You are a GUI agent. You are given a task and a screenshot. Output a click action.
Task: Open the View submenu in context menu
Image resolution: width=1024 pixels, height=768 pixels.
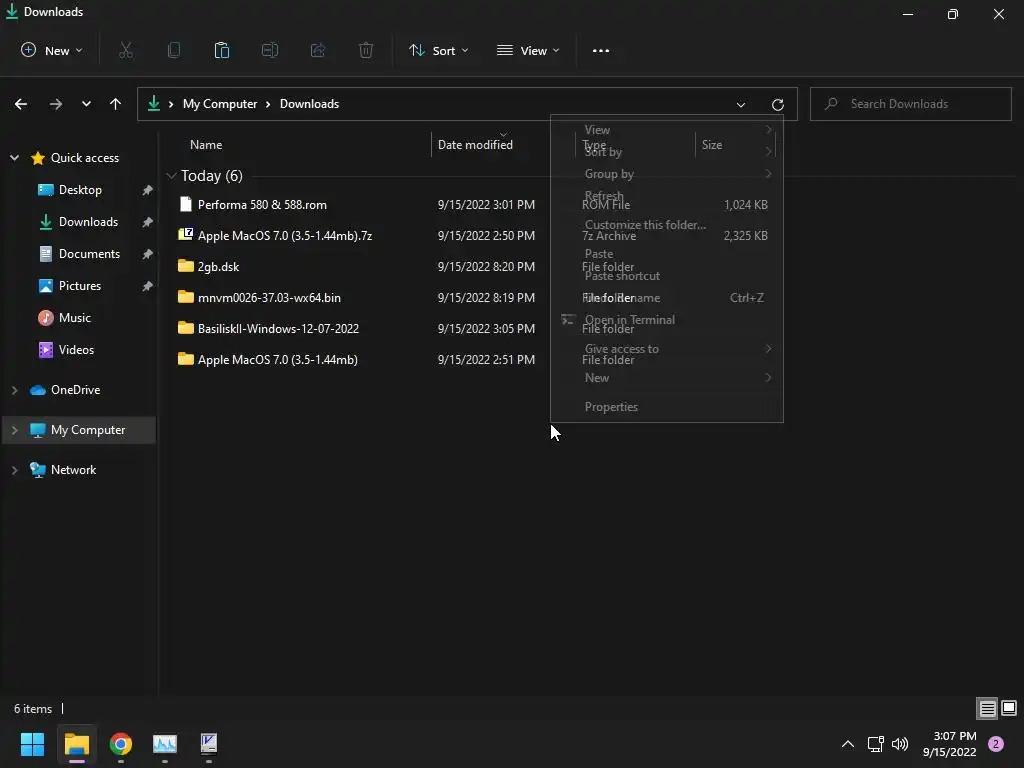coord(667,130)
